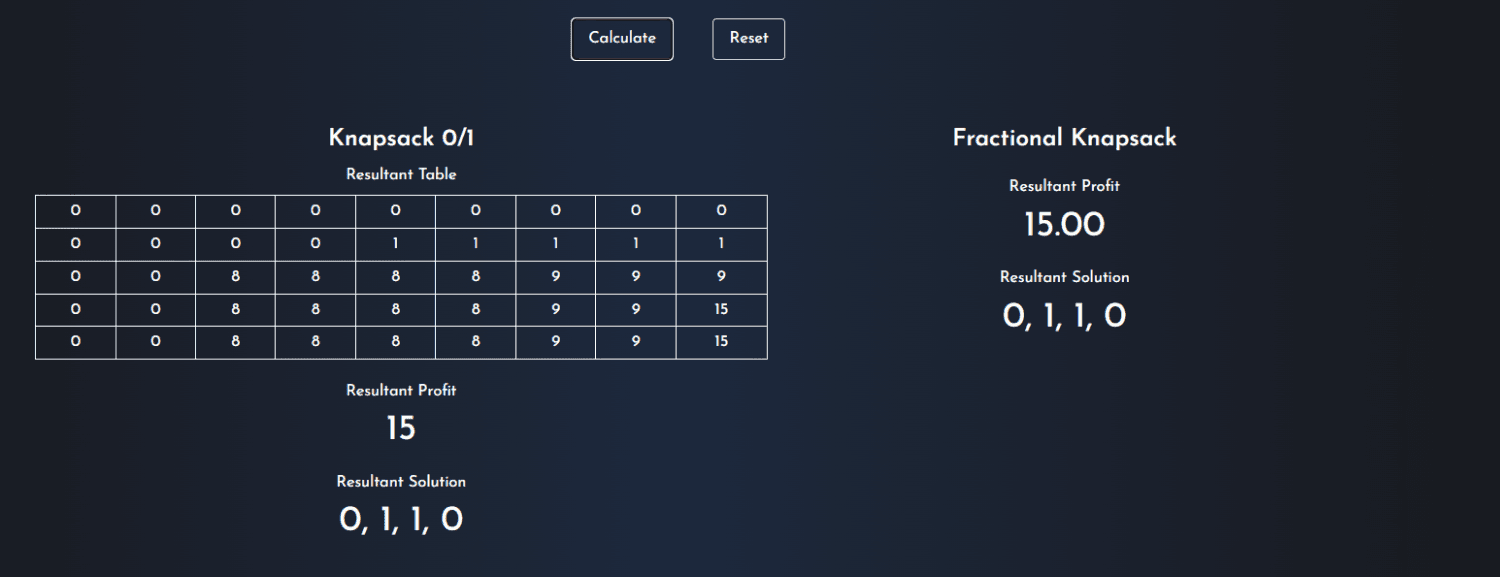Click the first 9 cell in the third row
Image resolution: width=1500 pixels, height=577 pixels.
coord(556,277)
